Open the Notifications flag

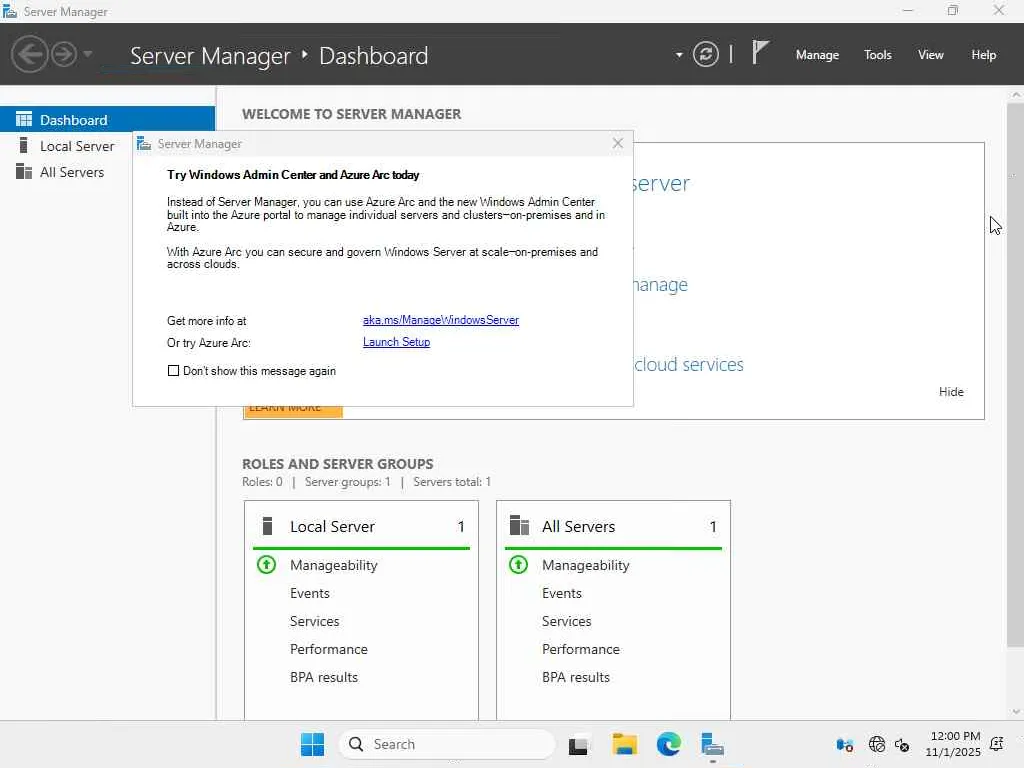coord(759,52)
